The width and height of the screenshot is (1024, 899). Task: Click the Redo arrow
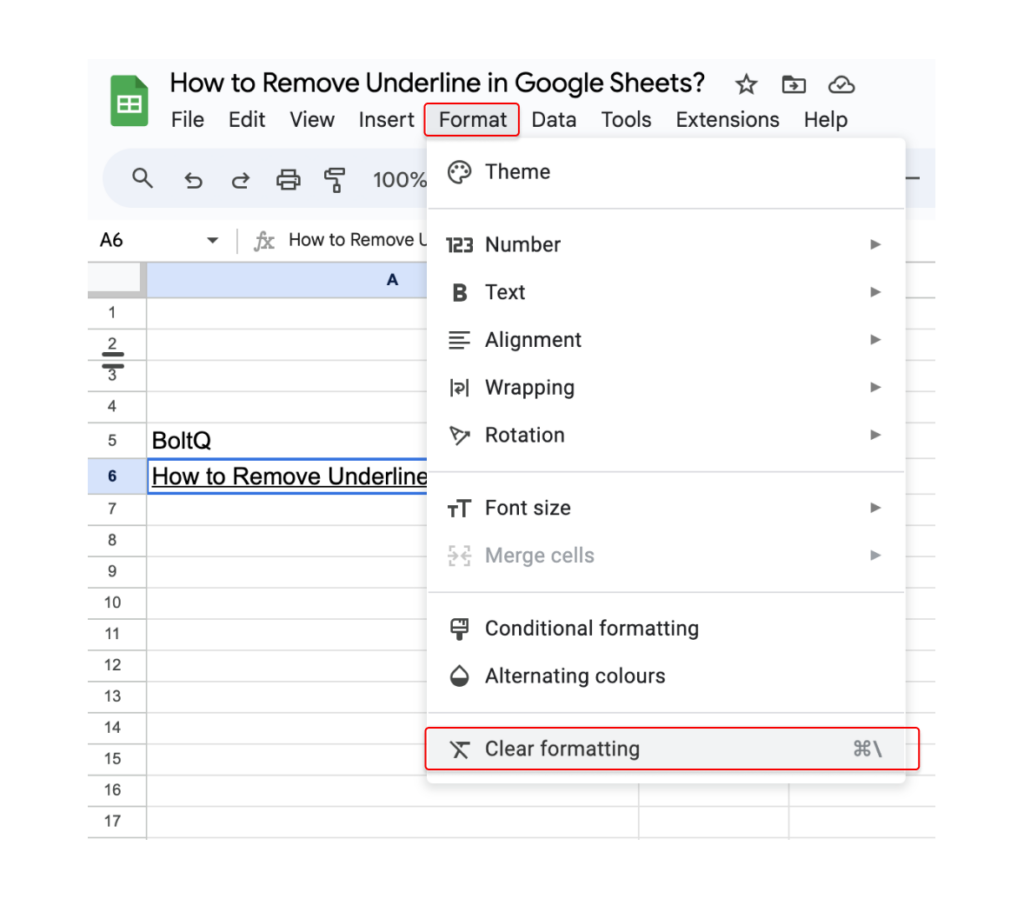pyautogui.click(x=240, y=179)
